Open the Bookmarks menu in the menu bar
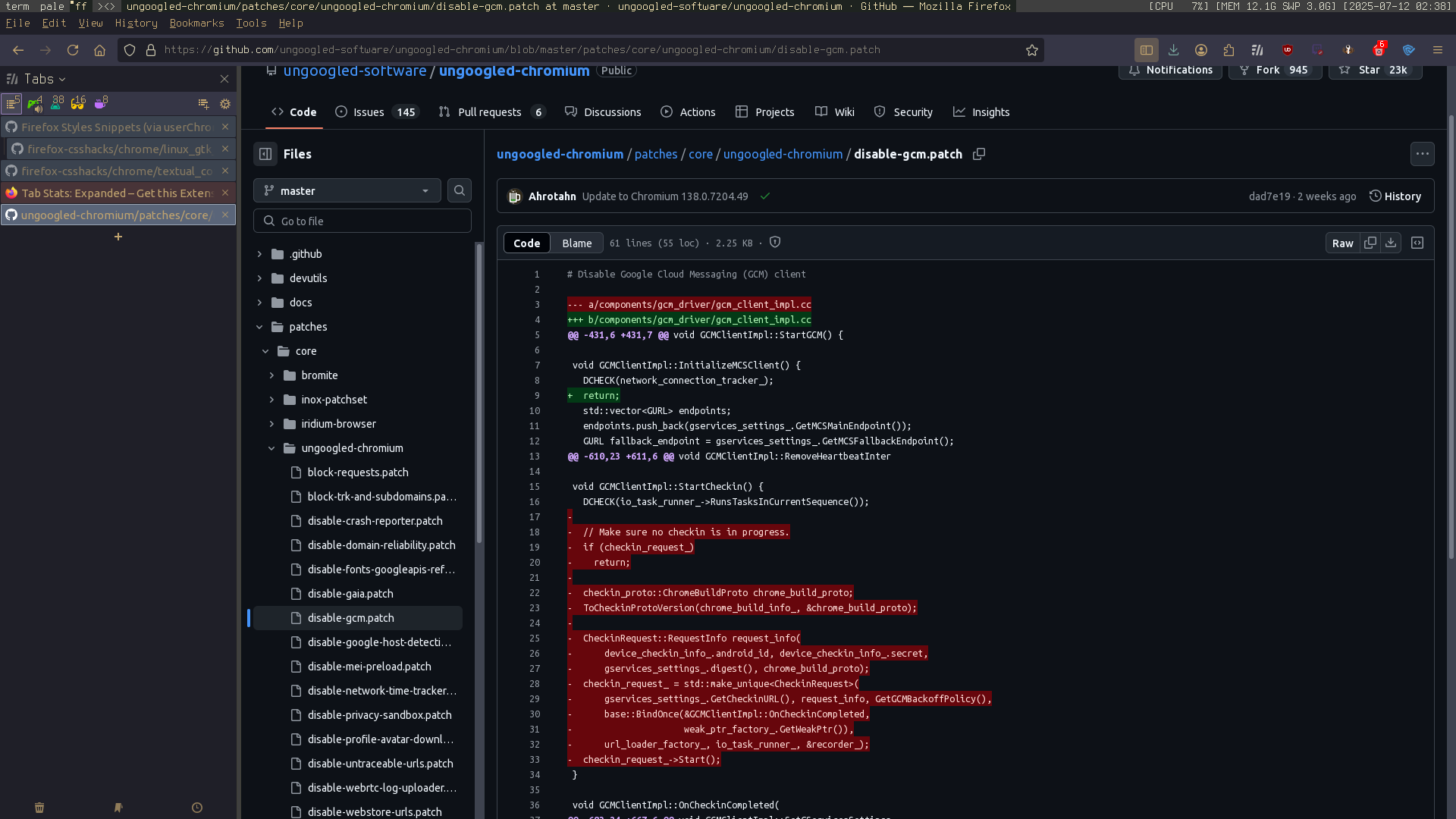 tap(196, 23)
